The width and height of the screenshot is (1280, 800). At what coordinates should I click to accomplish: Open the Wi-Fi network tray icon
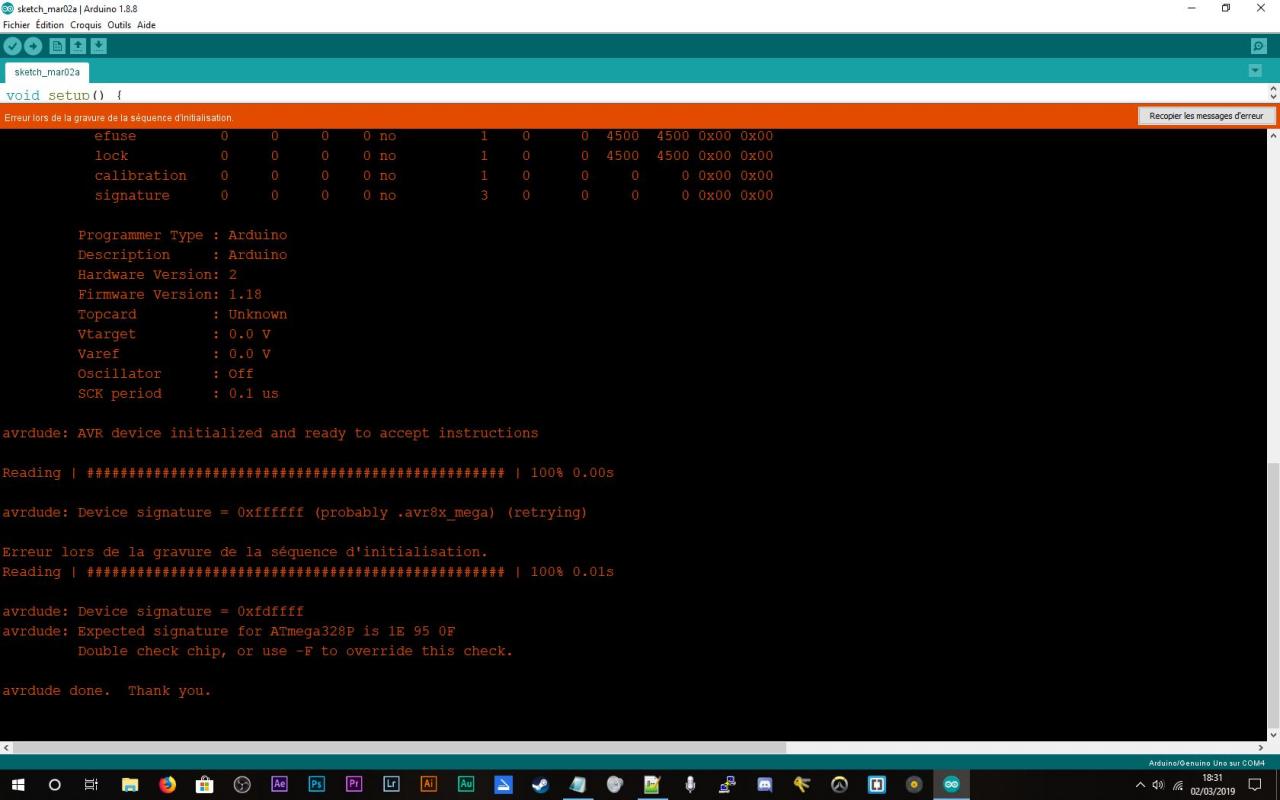1178,784
